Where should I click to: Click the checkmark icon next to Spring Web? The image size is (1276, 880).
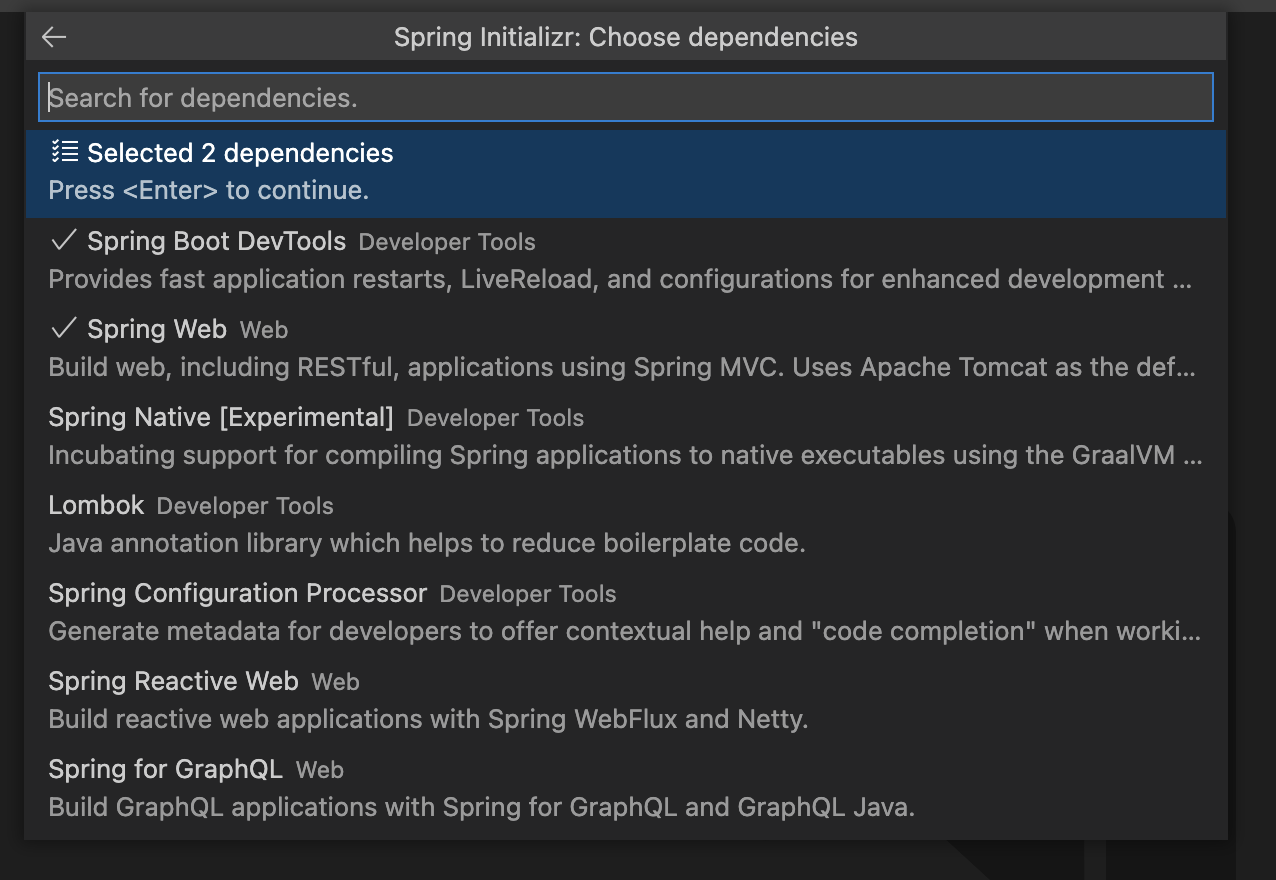tap(64, 329)
